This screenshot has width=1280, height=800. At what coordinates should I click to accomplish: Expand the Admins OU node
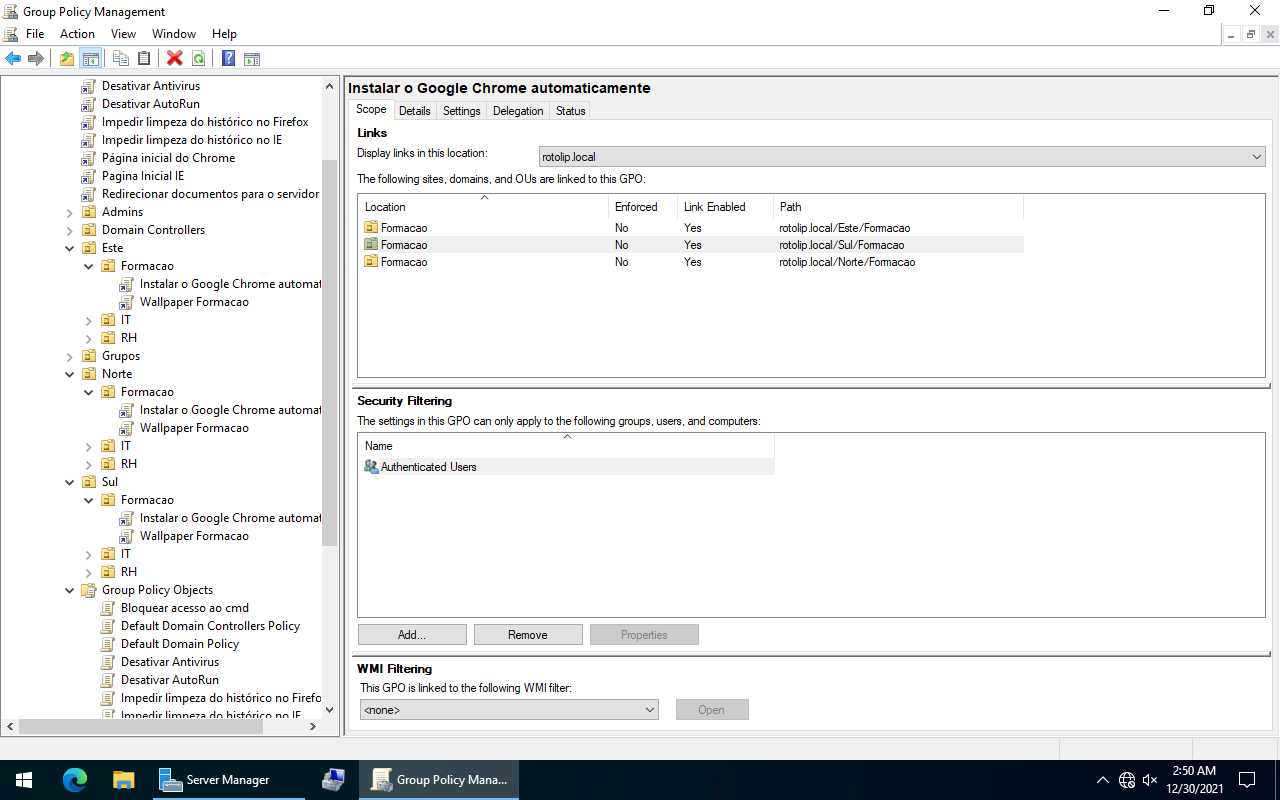pyautogui.click(x=70, y=212)
